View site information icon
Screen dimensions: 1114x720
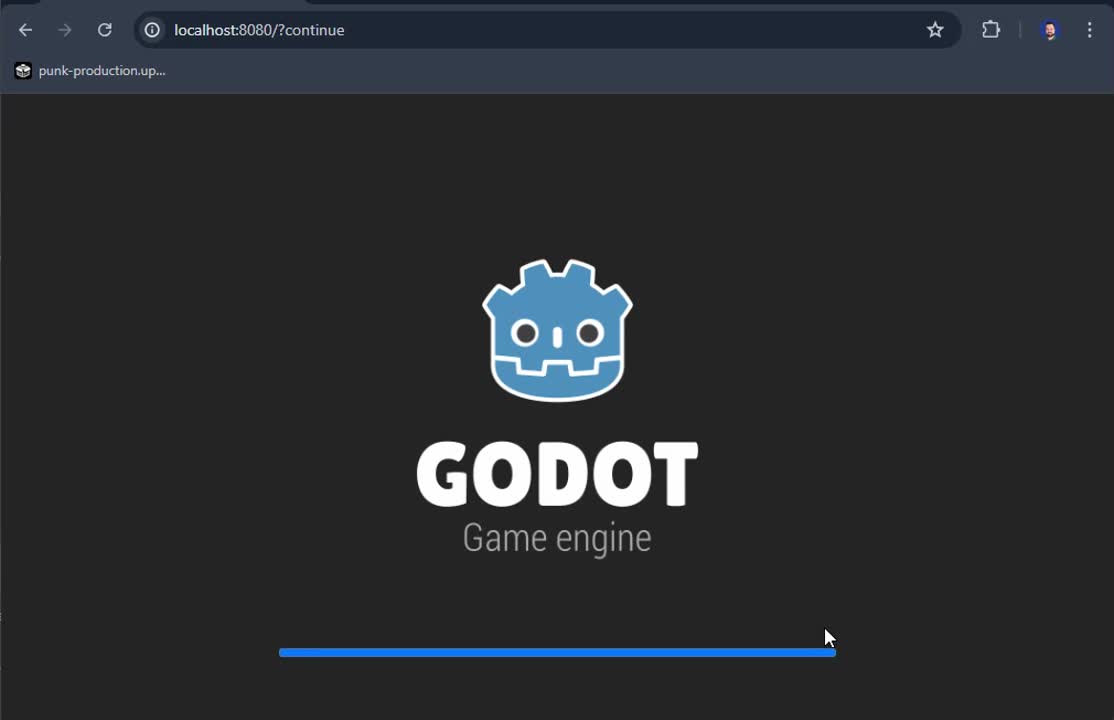[x=152, y=30]
